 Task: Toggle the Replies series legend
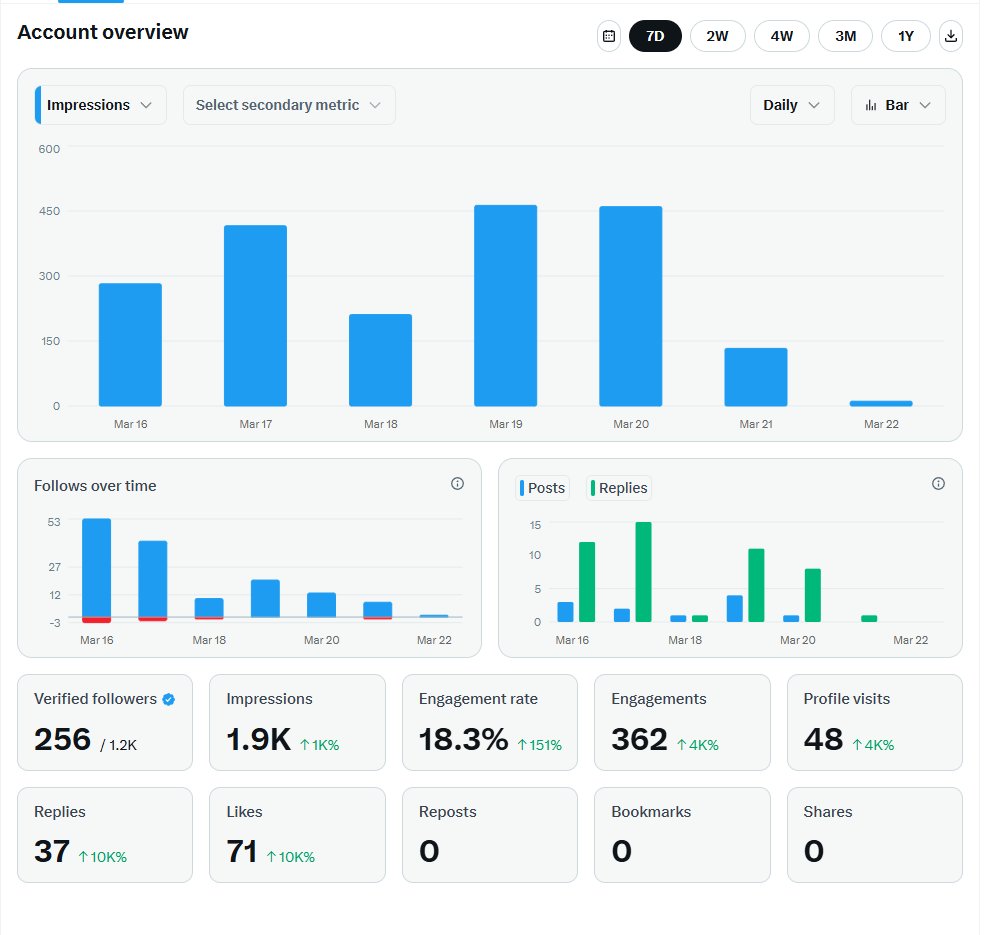[x=619, y=488]
